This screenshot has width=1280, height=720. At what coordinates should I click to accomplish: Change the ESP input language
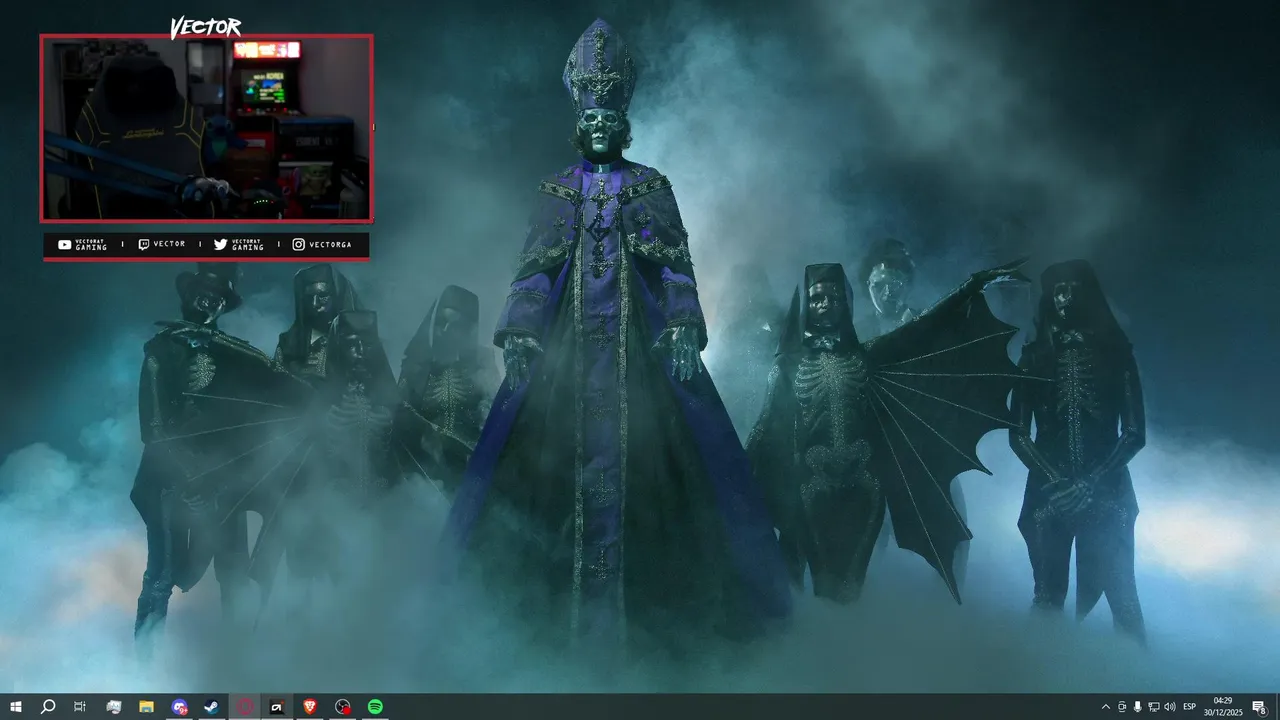[x=1190, y=707]
